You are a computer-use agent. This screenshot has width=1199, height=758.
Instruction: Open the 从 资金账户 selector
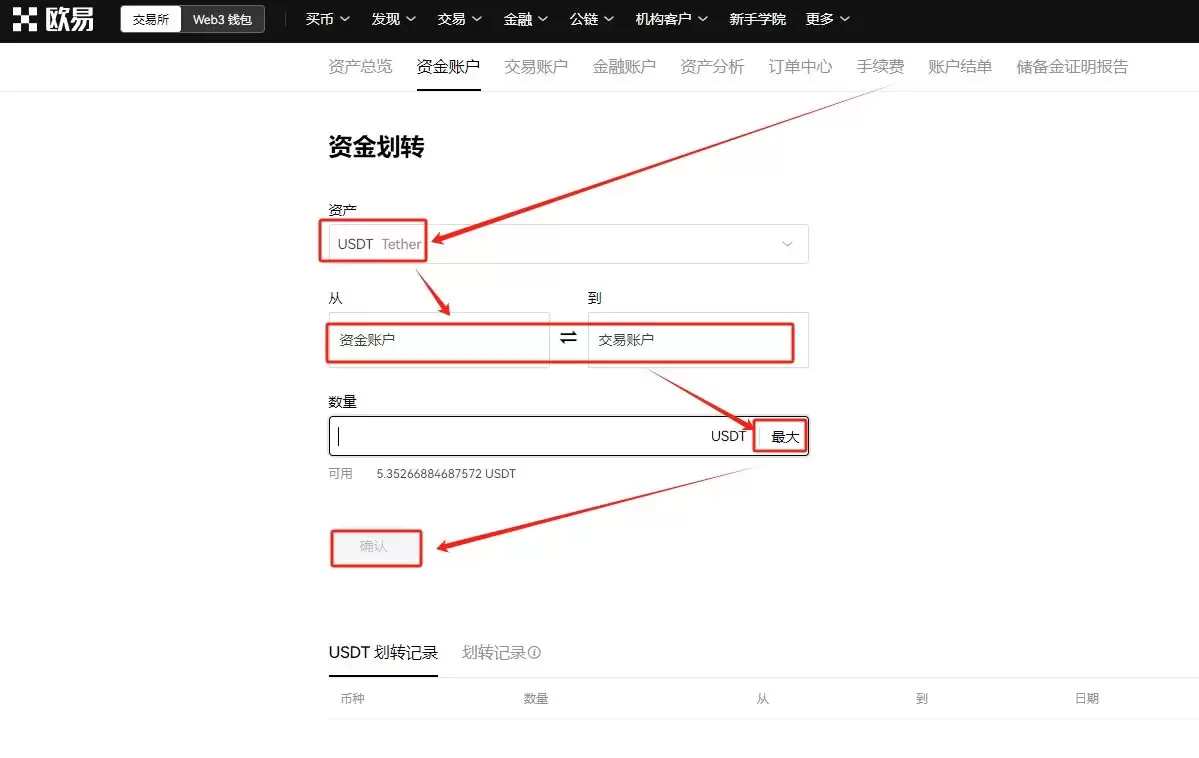(x=437, y=340)
